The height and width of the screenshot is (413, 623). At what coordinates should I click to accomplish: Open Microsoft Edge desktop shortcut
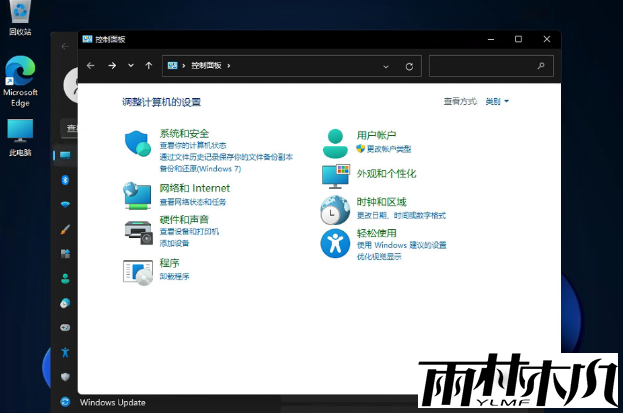20,78
